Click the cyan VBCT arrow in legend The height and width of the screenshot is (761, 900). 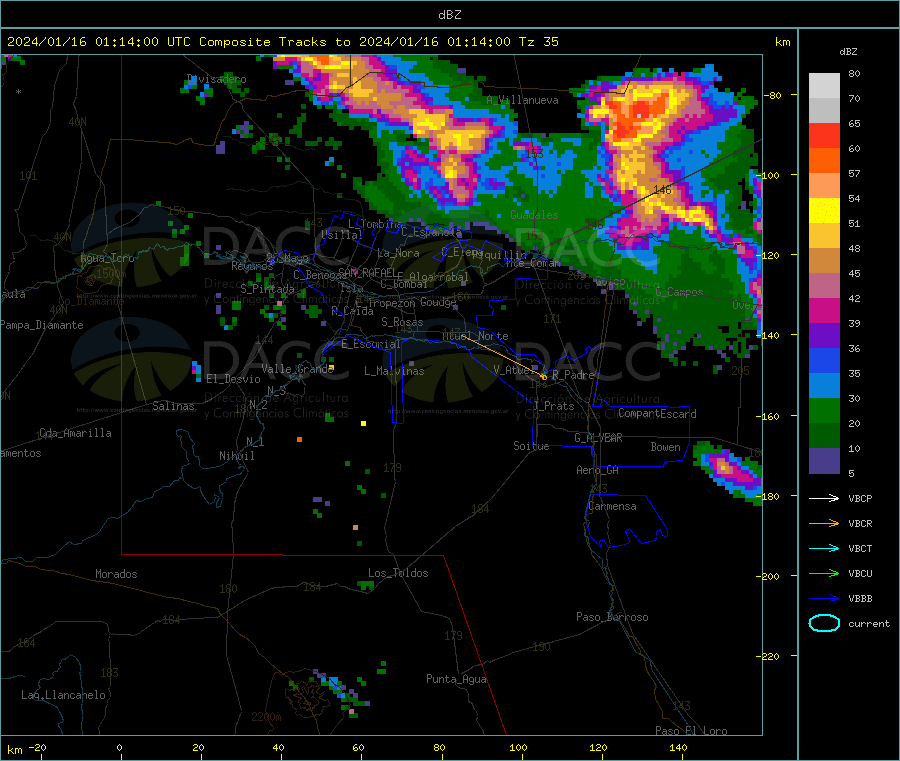(824, 548)
